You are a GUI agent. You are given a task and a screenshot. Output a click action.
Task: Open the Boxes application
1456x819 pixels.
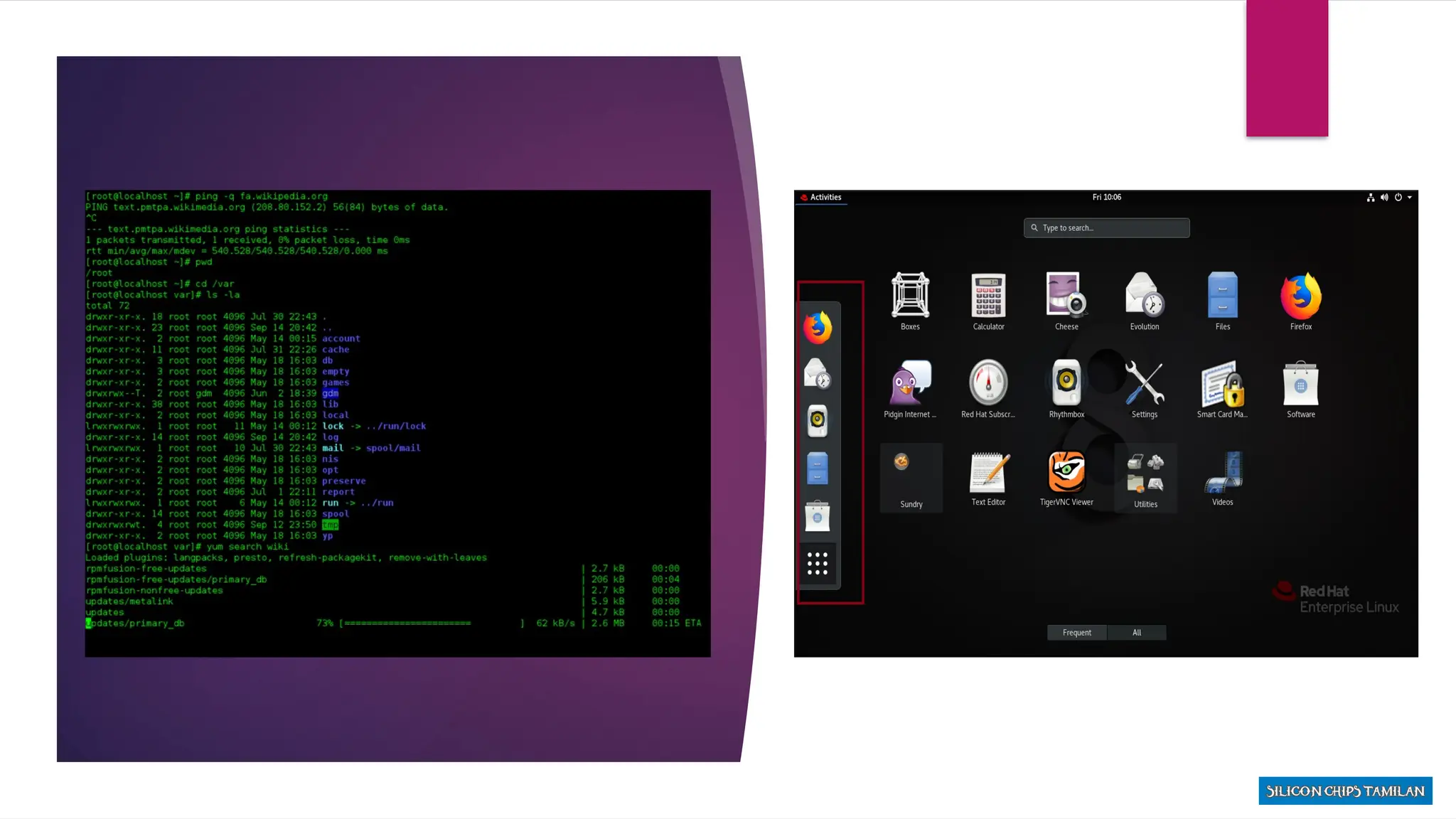point(910,295)
